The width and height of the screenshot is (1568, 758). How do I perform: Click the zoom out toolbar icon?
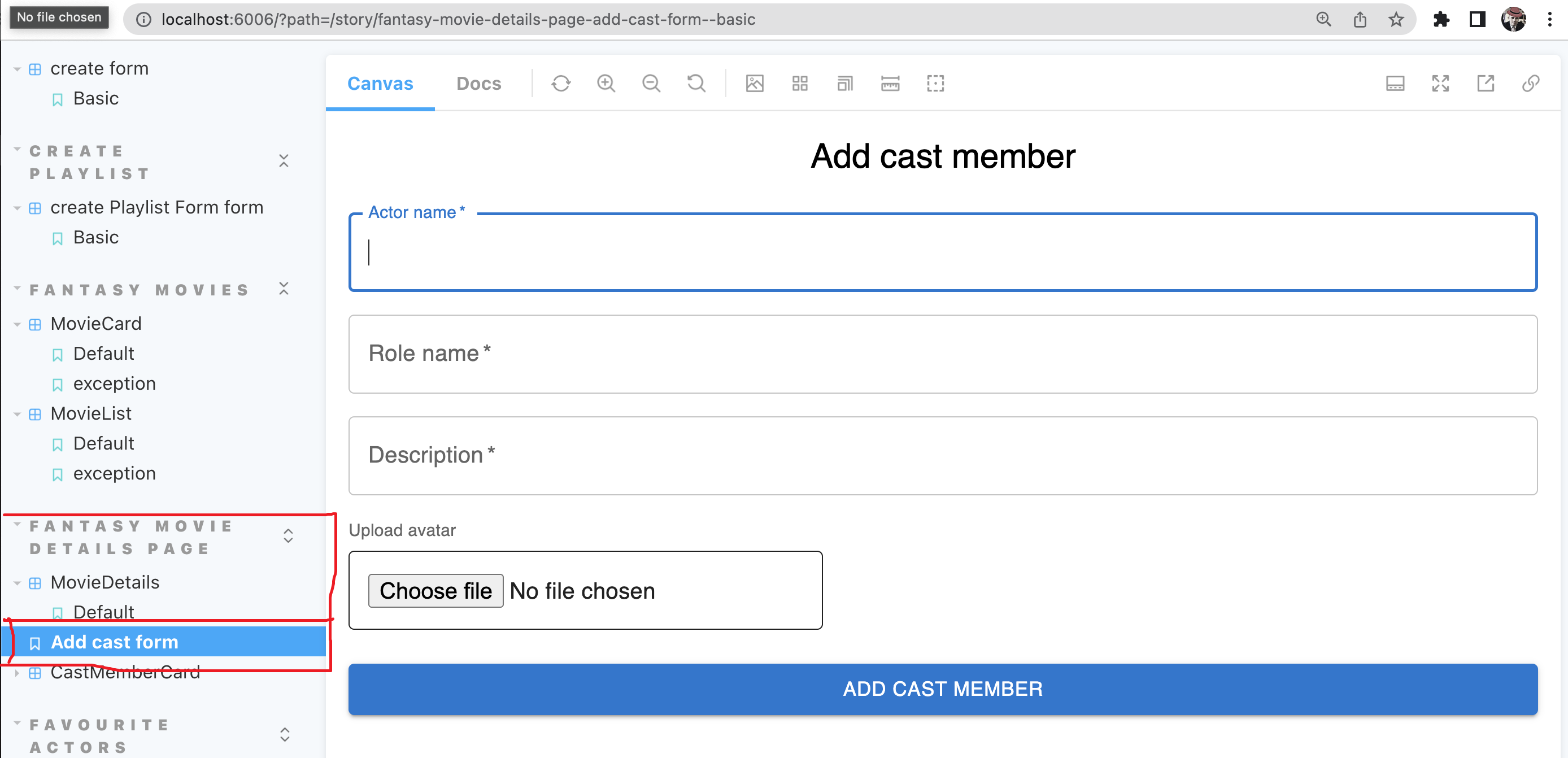[651, 84]
